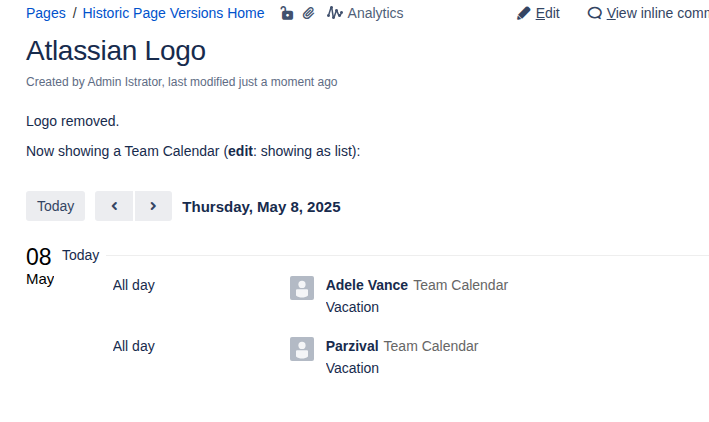Click Parzival's avatar icon
The width and height of the screenshot is (709, 422).
click(x=302, y=349)
